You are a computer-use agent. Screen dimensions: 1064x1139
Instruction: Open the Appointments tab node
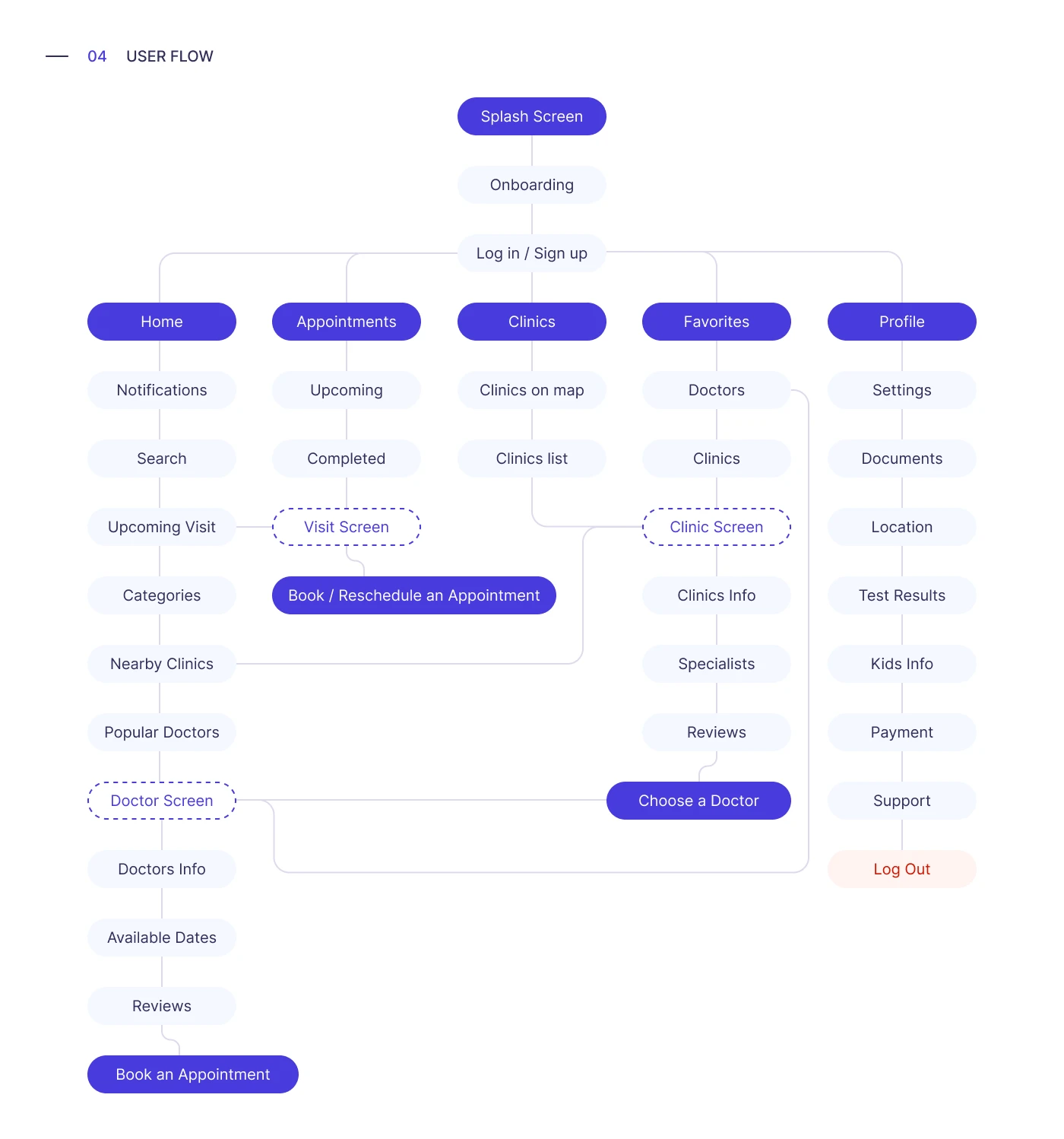[x=346, y=322]
